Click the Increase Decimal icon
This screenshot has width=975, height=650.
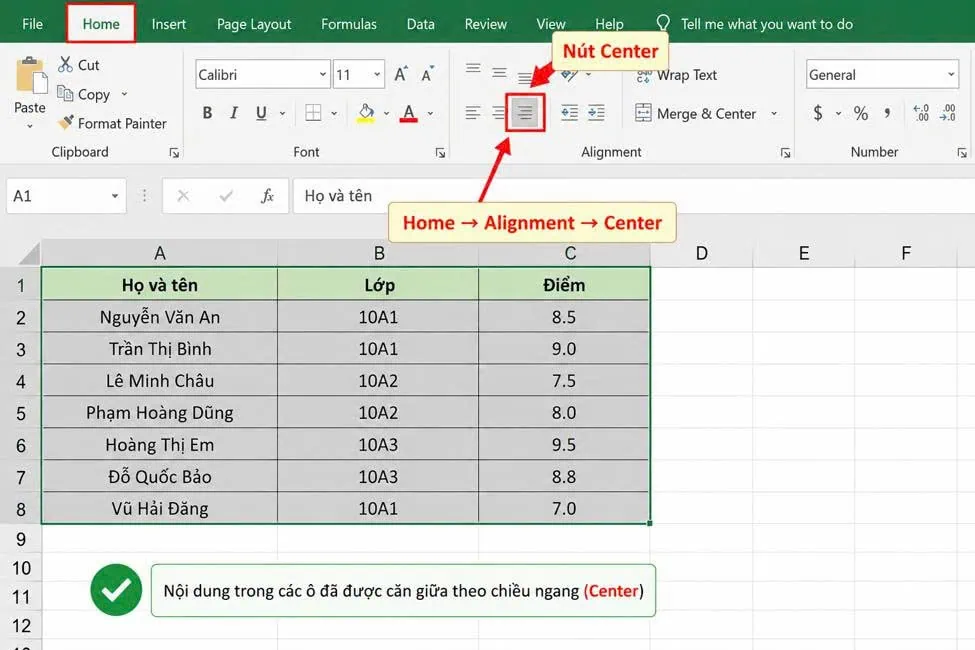[921, 113]
